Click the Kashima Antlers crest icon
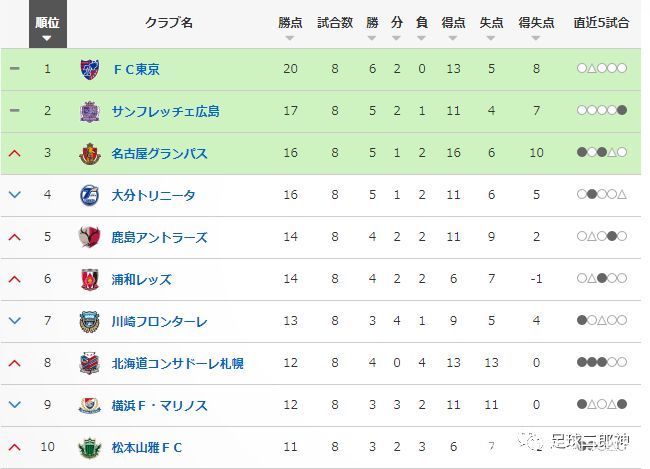This screenshot has height=469, width=650. point(90,237)
